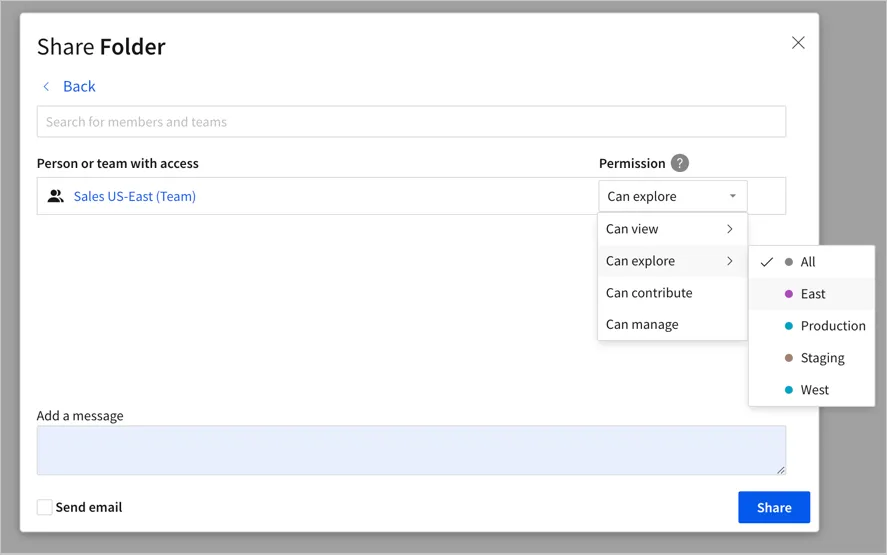Select All in the submenu
Screen dimensions: 887x555
(x=812, y=262)
